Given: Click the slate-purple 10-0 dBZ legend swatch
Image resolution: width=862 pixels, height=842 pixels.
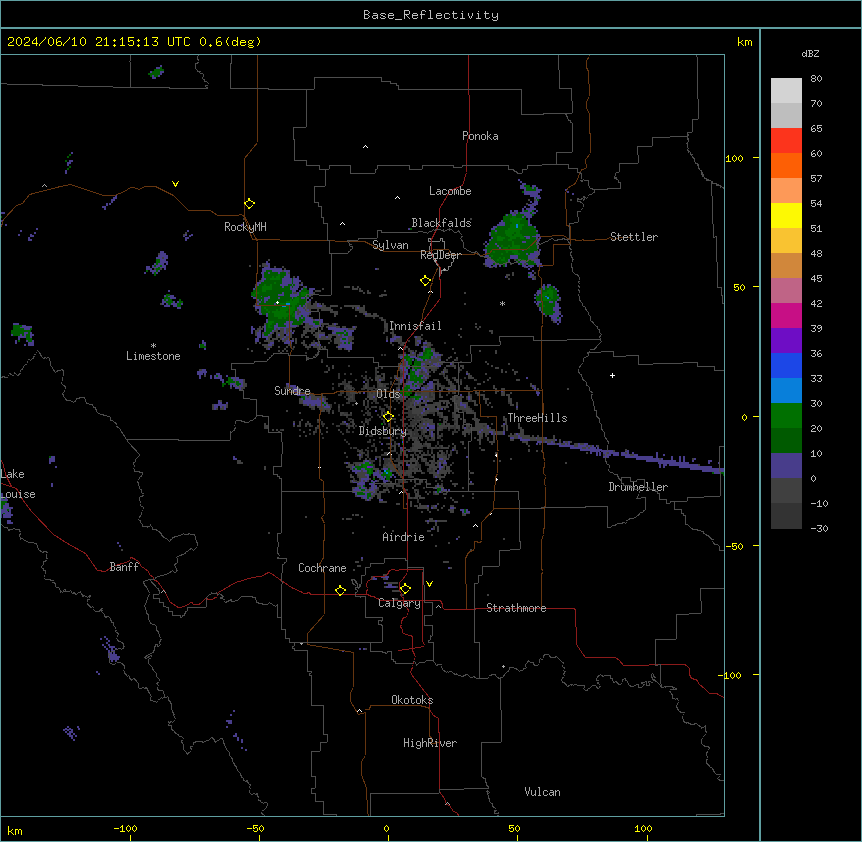Looking at the screenshot, I should pyautogui.click(x=786, y=466).
